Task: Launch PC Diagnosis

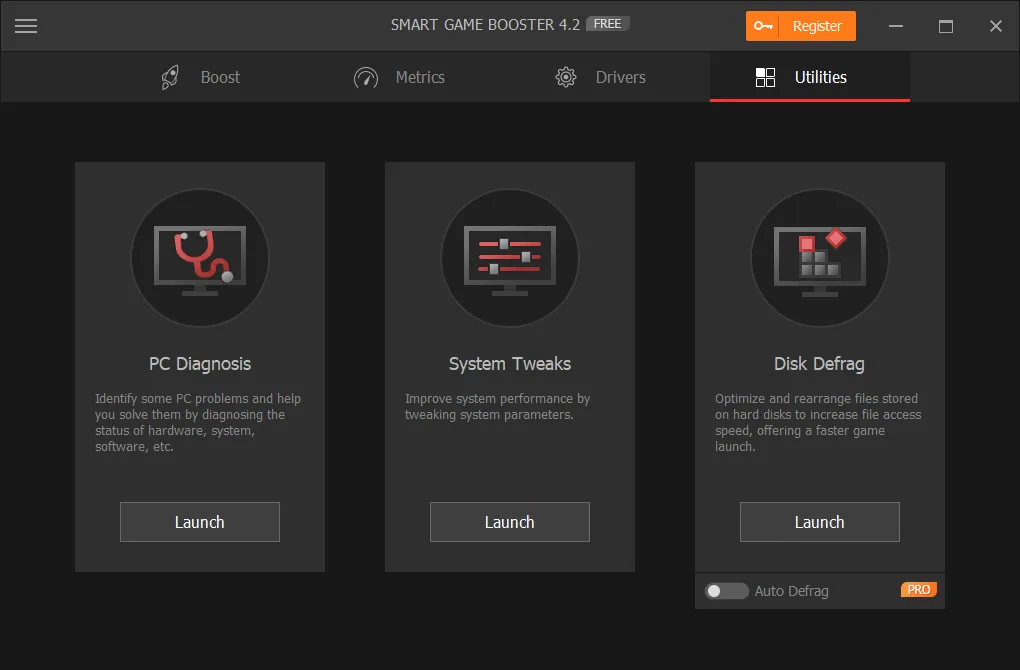Action: [x=199, y=521]
